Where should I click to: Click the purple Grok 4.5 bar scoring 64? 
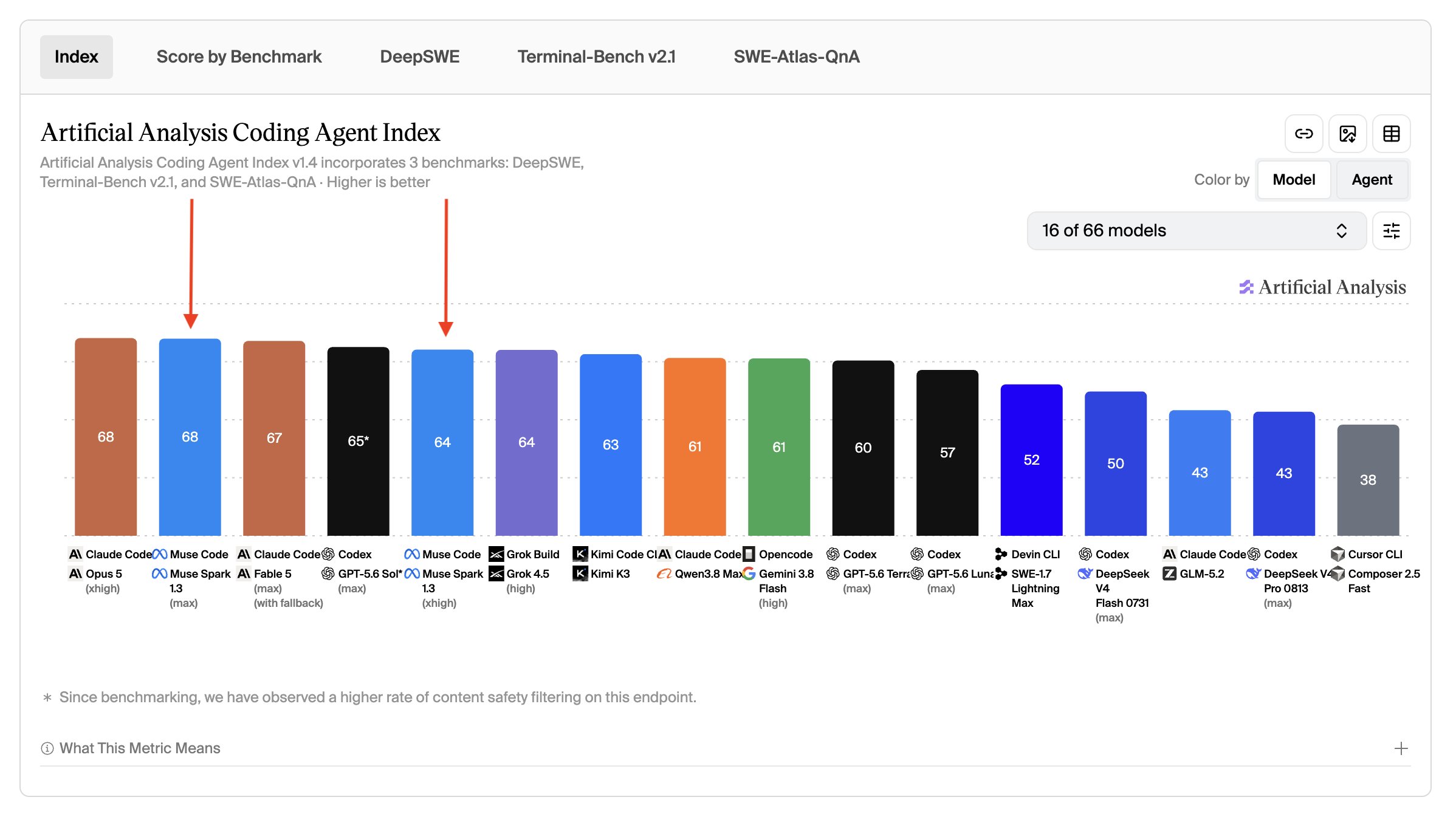(x=527, y=443)
